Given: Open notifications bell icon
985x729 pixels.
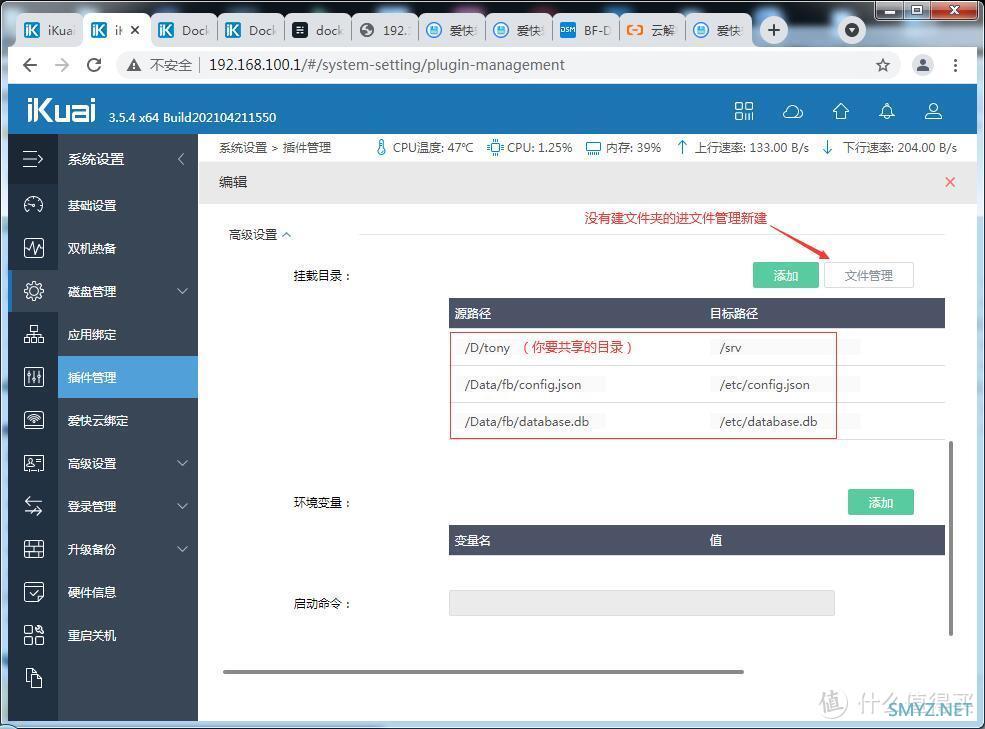Looking at the screenshot, I should pyautogui.click(x=886, y=111).
